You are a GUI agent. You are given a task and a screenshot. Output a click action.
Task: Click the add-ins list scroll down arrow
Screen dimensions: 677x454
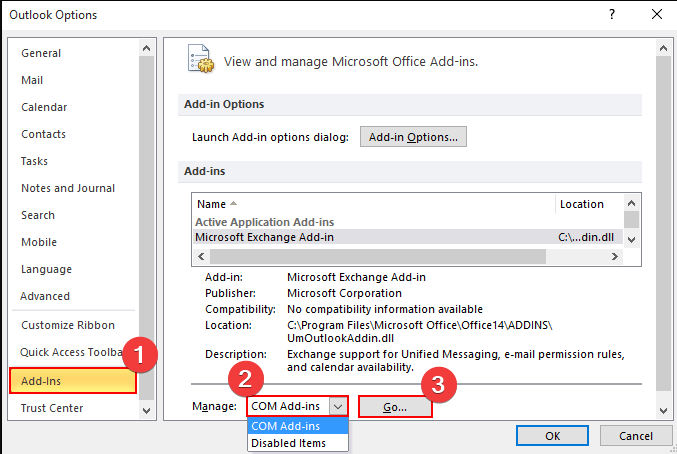click(631, 240)
